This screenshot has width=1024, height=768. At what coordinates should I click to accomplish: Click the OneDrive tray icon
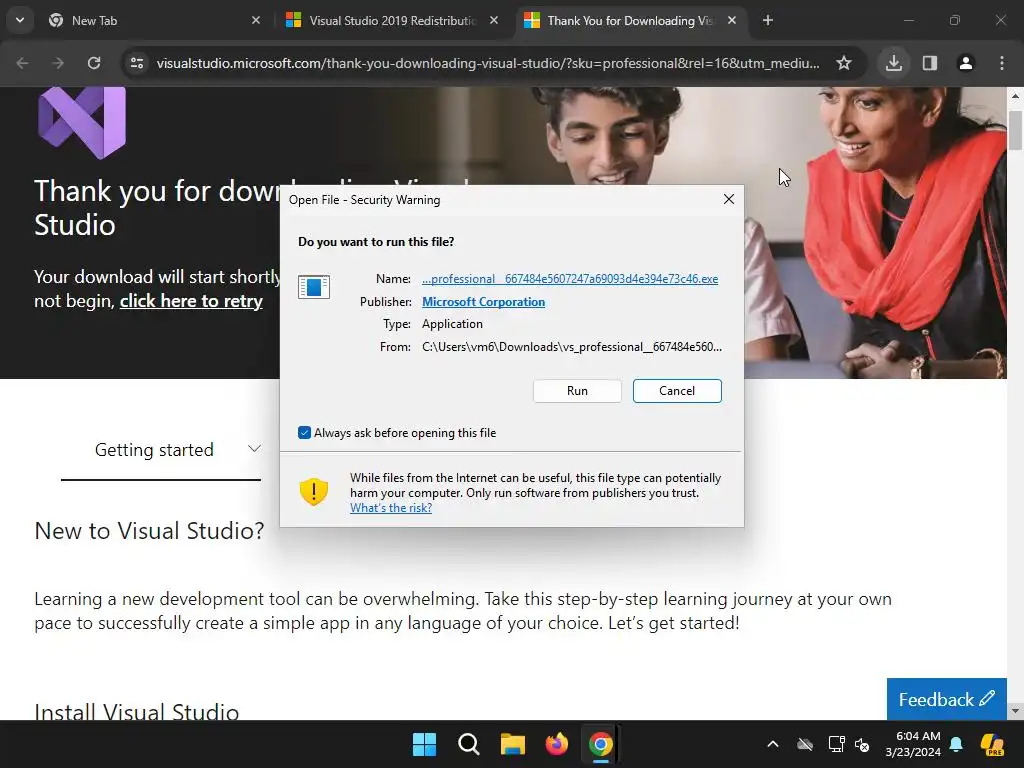point(805,744)
